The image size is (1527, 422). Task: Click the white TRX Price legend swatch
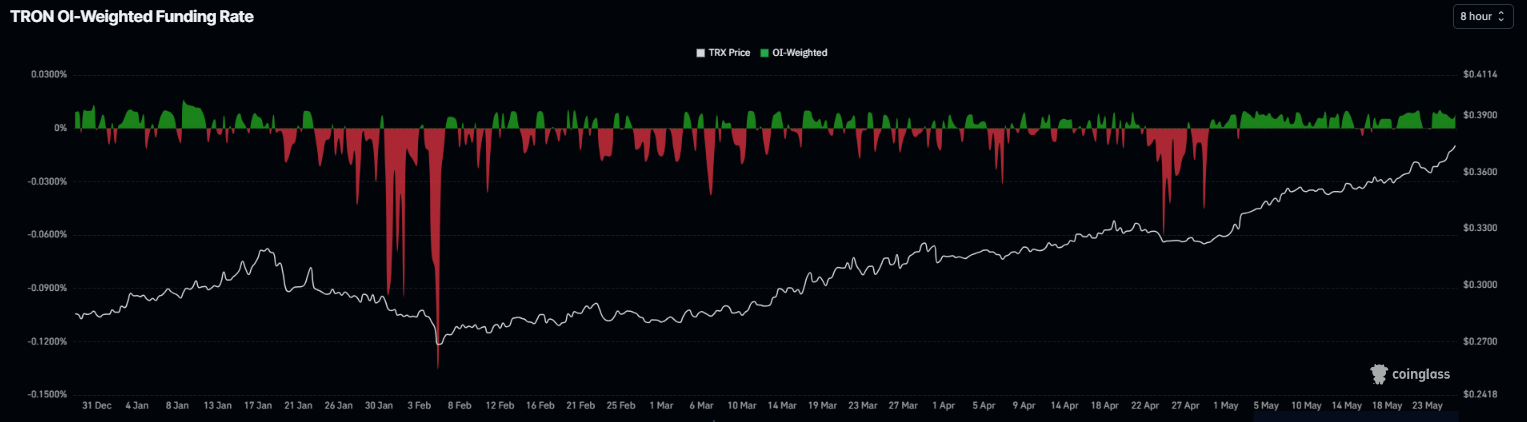coord(700,52)
